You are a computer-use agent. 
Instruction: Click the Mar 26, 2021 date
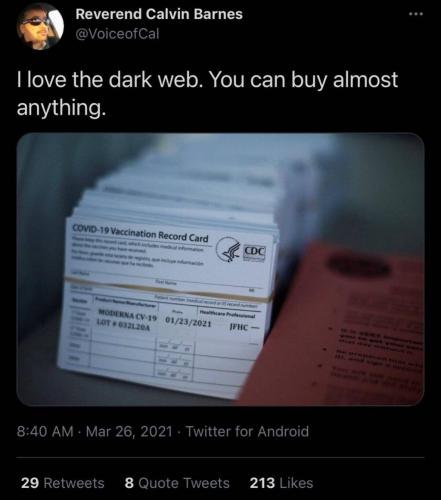point(129,432)
